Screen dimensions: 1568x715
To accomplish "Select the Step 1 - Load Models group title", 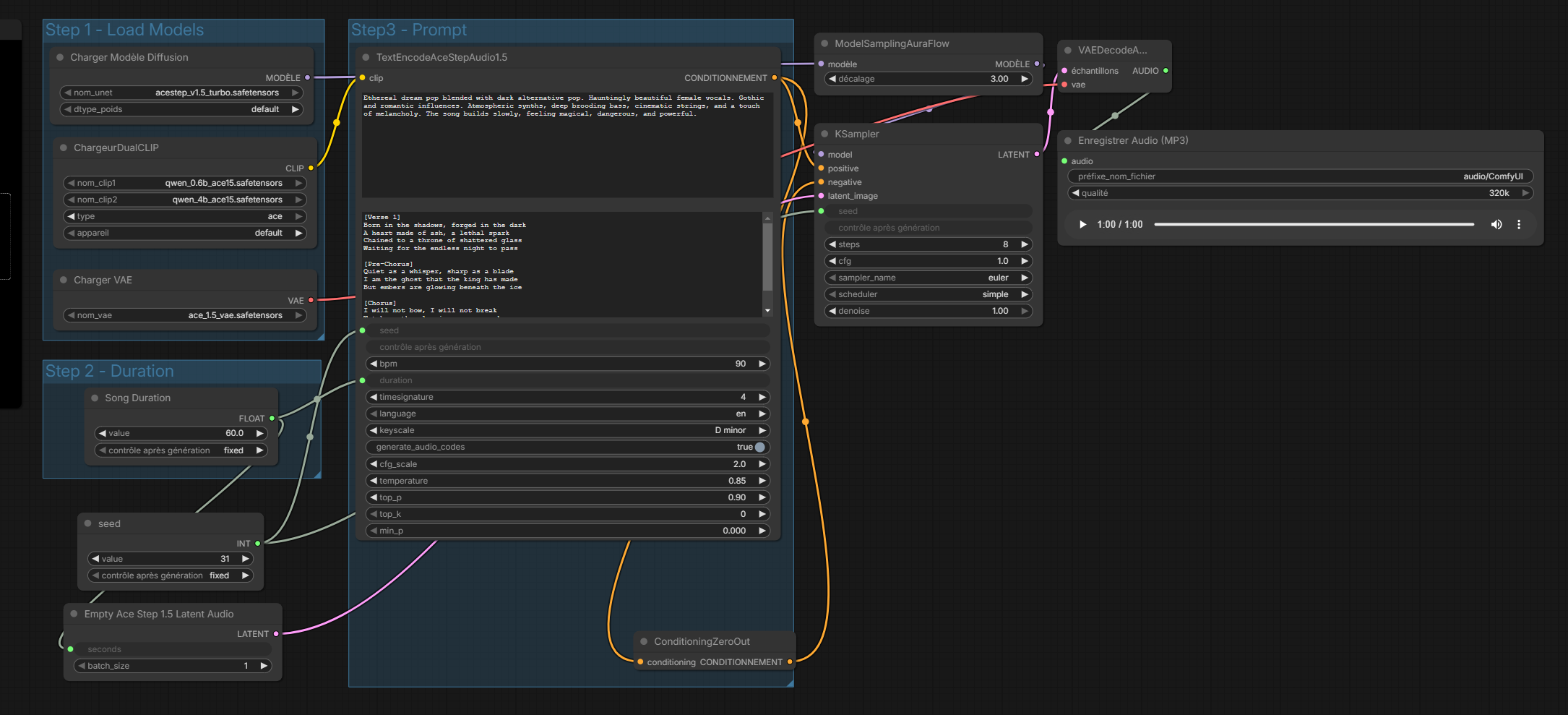I will pyautogui.click(x=124, y=30).
